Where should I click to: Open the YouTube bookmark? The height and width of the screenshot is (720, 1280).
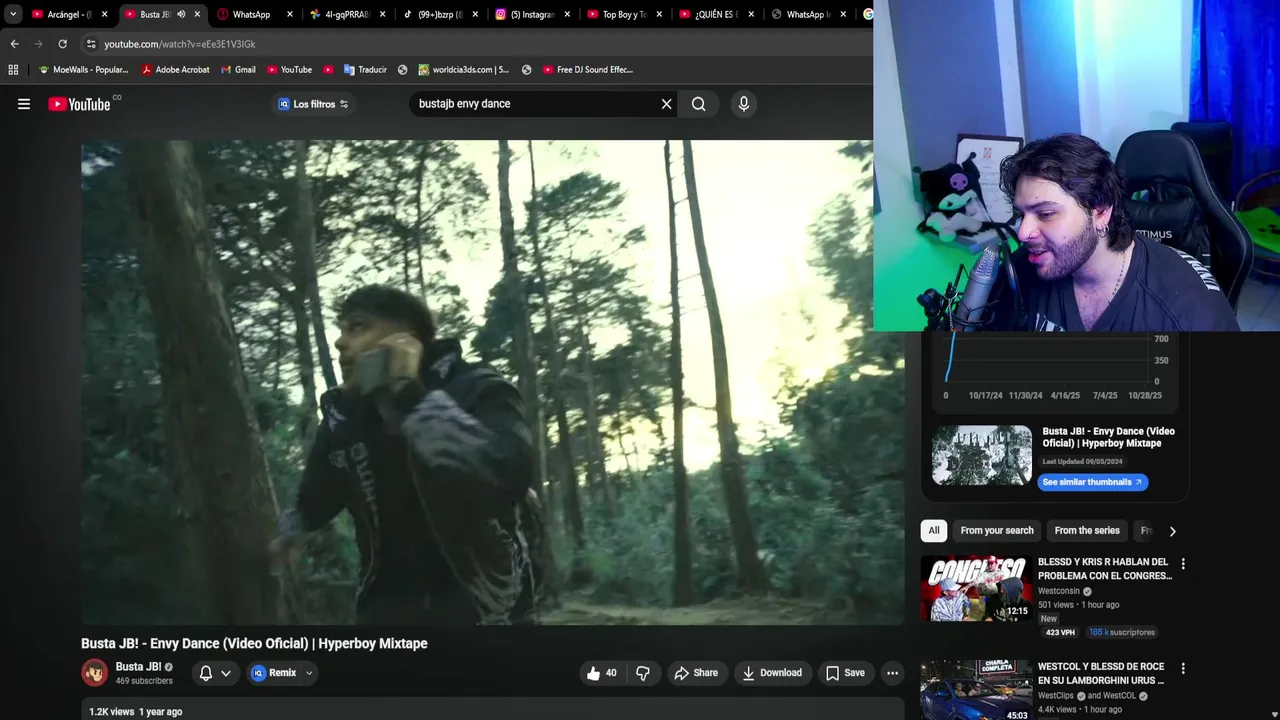pos(289,70)
